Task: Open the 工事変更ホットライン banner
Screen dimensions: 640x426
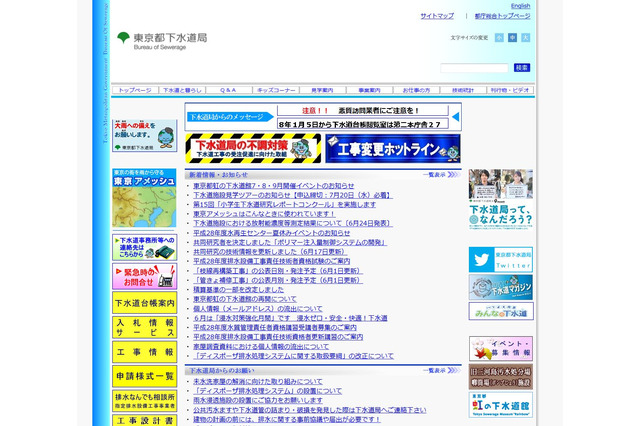Action: (393, 149)
